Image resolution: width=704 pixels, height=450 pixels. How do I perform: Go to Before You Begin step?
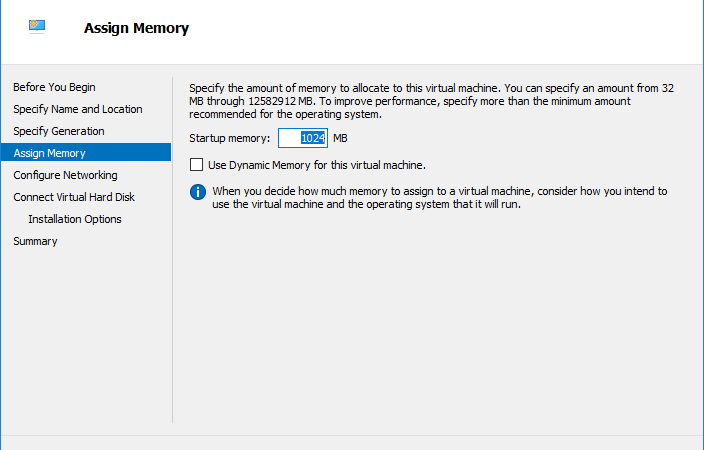click(x=54, y=87)
